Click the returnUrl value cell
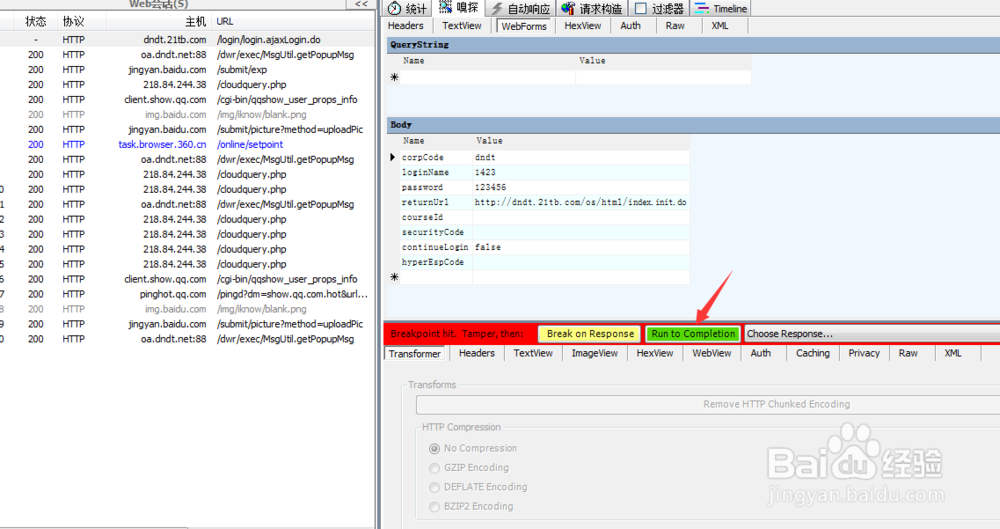Screen dimensions: 1000x529 (580, 202)
